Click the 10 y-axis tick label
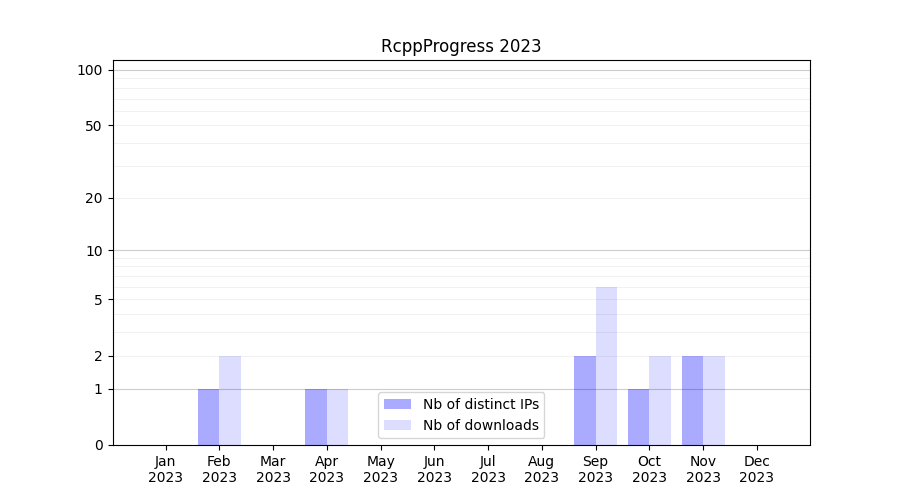The height and width of the screenshot is (500, 900). [94, 251]
